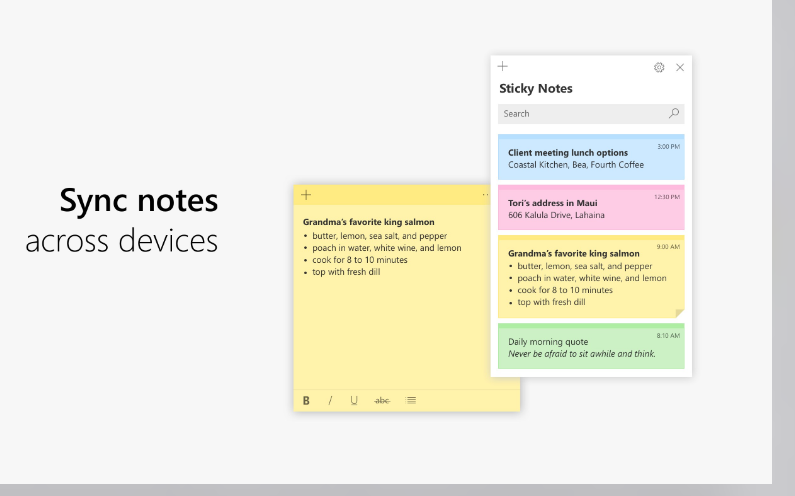Click 'cook for 8 to 10 minutes' in open note

(360, 260)
